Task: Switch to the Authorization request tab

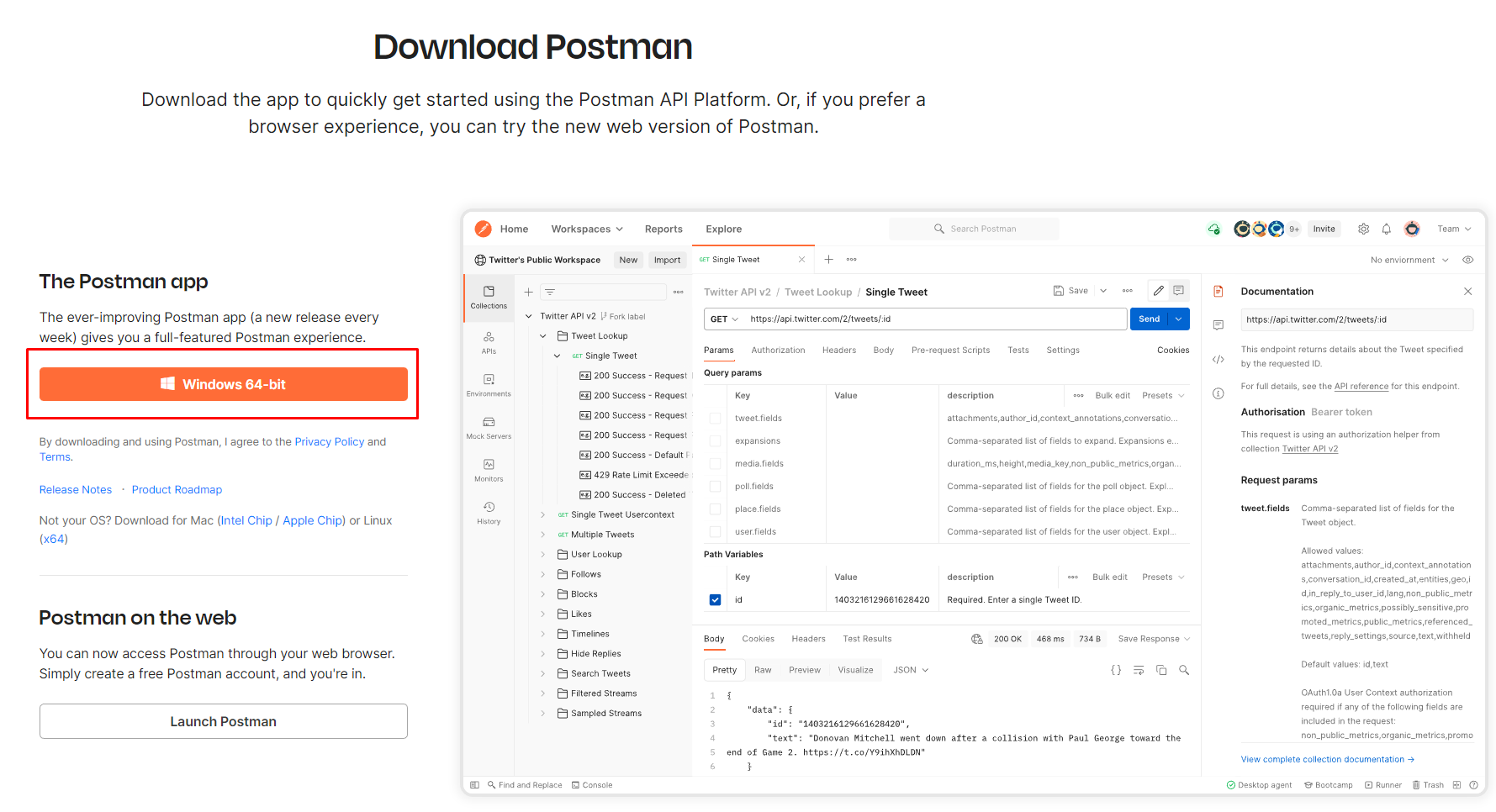Action: tap(778, 350)
